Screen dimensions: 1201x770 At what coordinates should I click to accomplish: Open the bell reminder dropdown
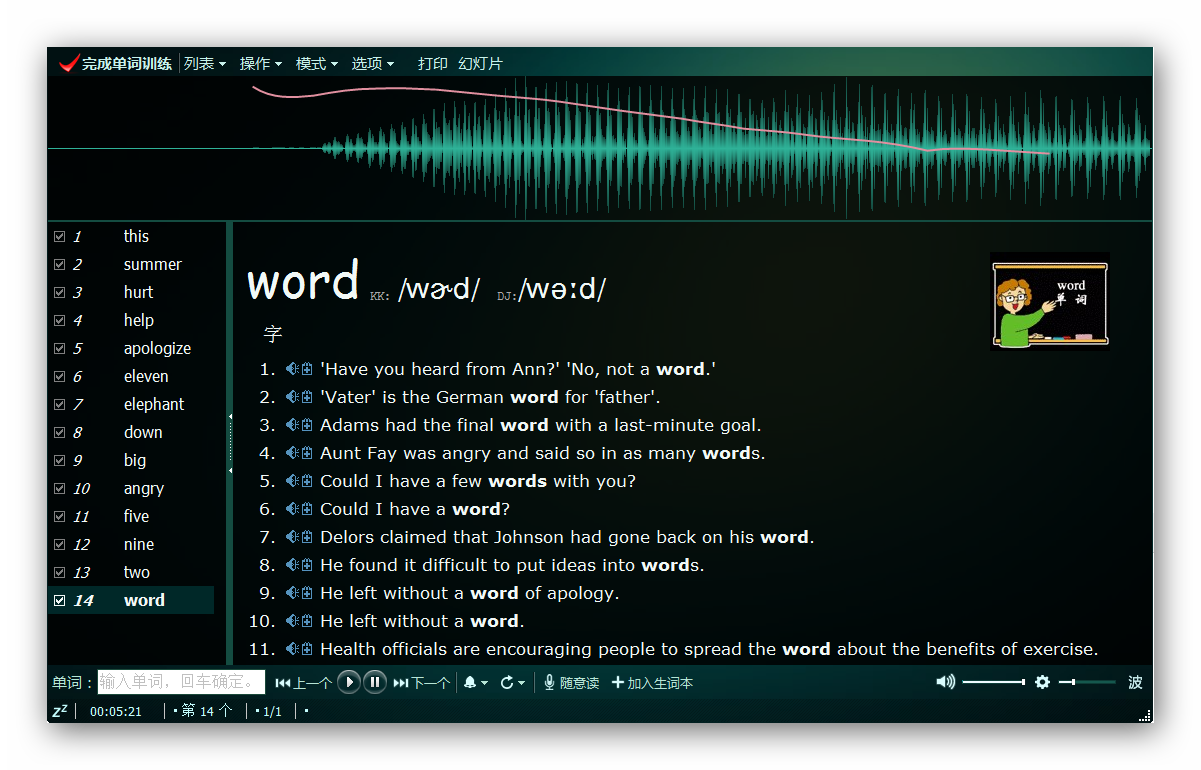(476, 683)
